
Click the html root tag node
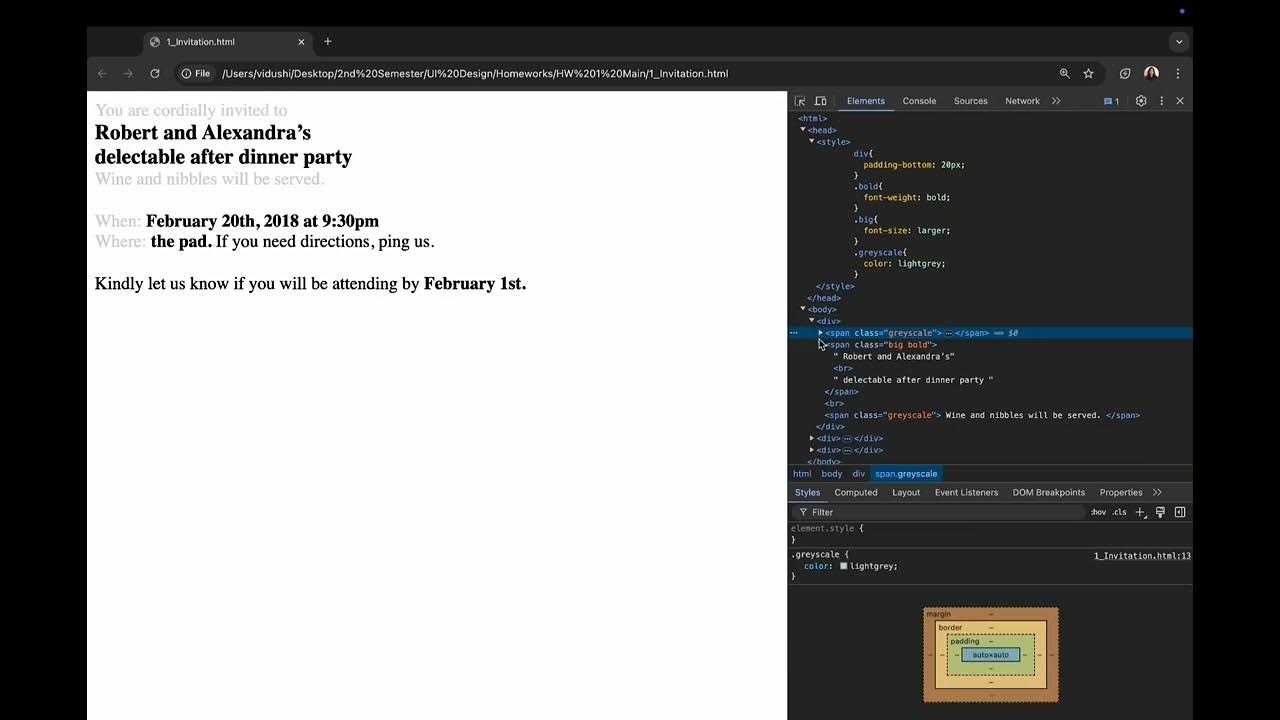(812, 118)
